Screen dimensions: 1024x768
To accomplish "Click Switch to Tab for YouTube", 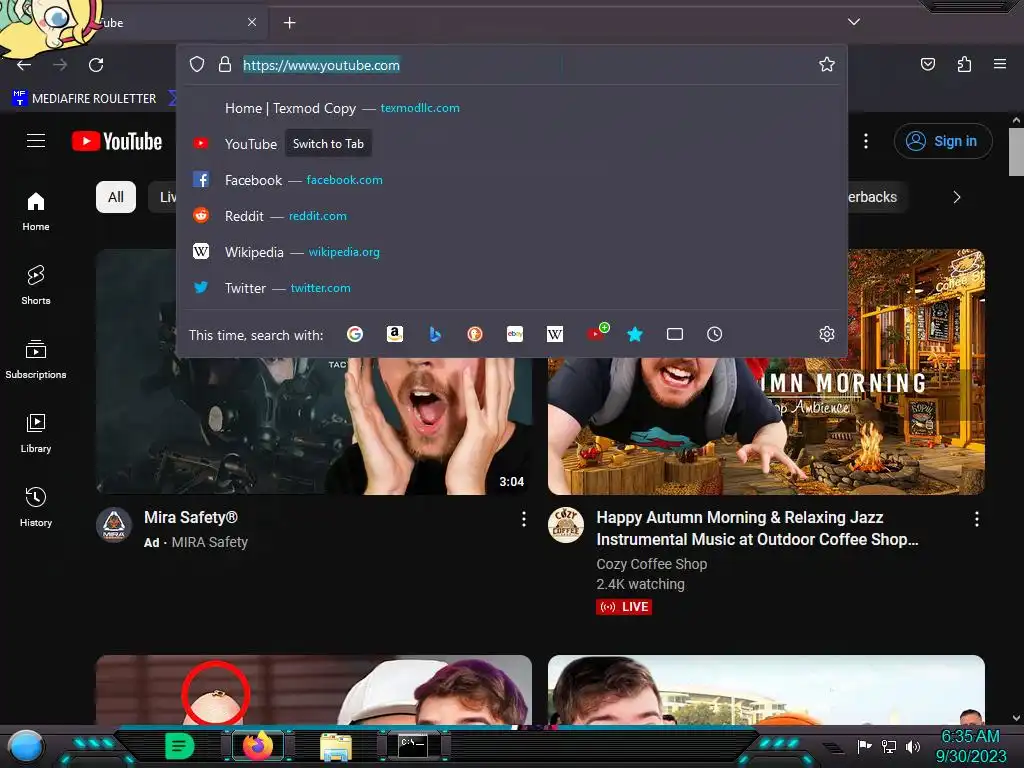I will (x=328, y=144).
